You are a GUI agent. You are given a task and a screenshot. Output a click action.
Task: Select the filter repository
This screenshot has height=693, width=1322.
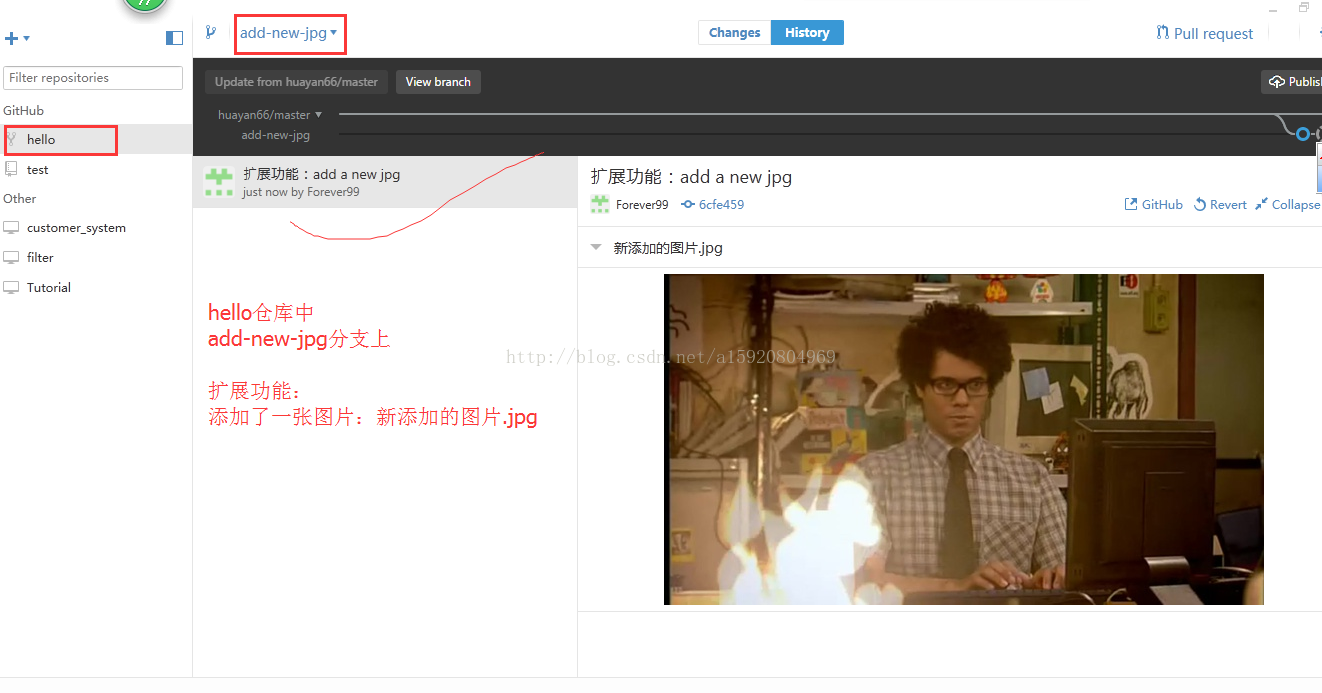(96, 258)
